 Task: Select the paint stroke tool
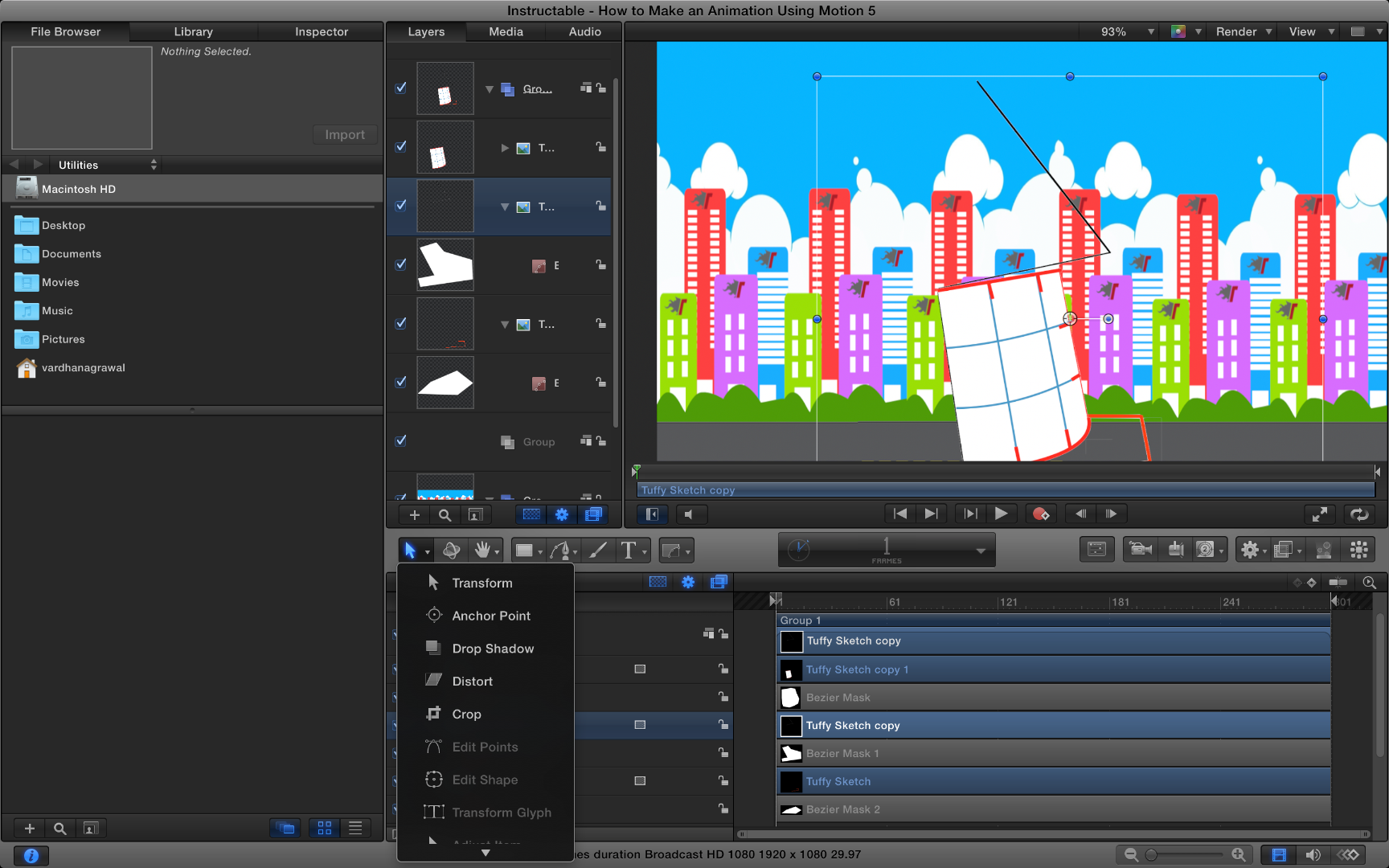(598, 550)
